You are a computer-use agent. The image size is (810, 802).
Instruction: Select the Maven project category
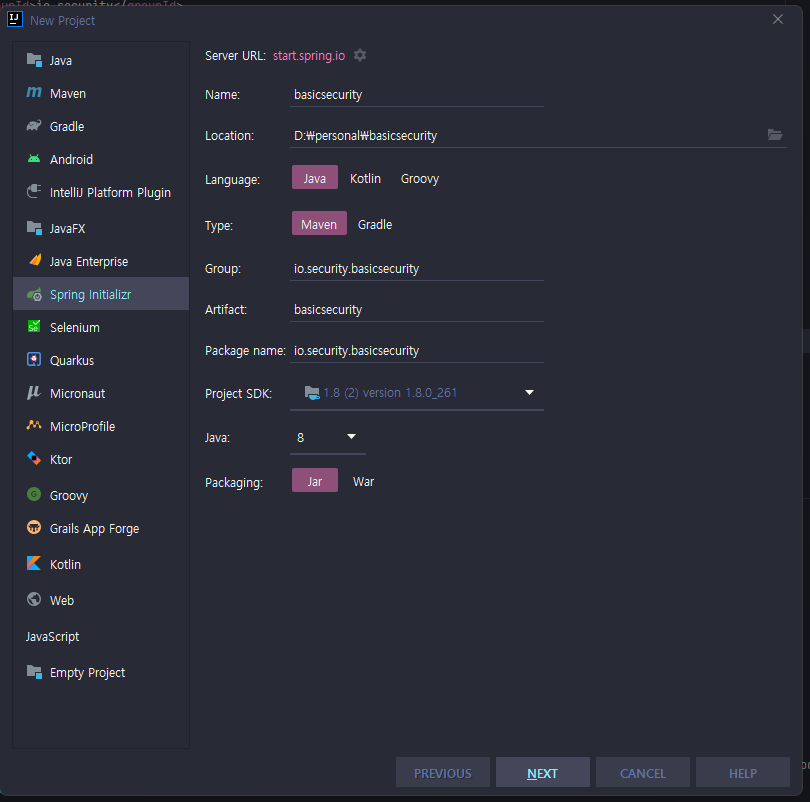point(101,93)
